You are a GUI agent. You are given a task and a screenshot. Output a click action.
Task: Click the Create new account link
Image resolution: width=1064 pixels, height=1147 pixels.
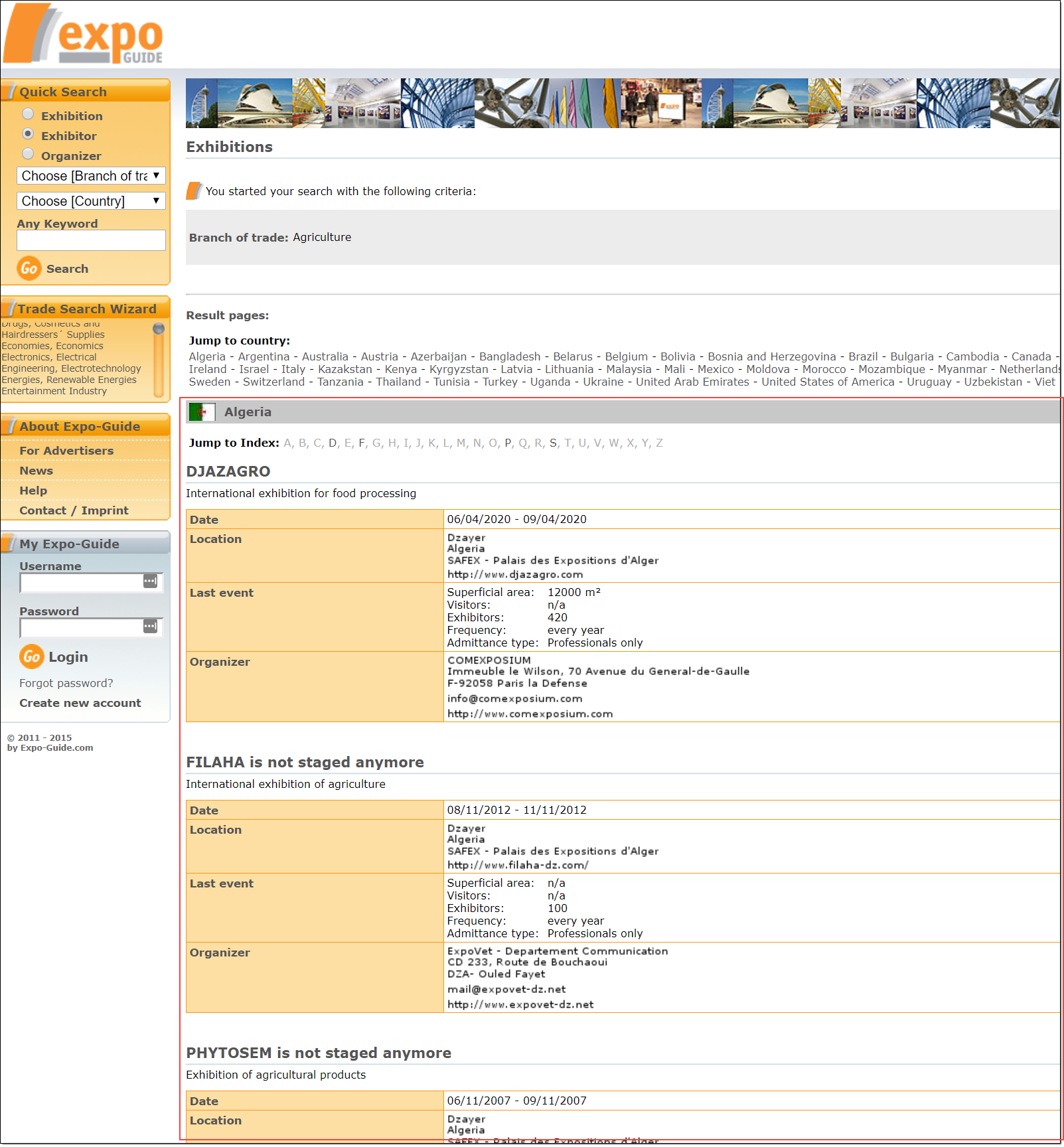80,702
